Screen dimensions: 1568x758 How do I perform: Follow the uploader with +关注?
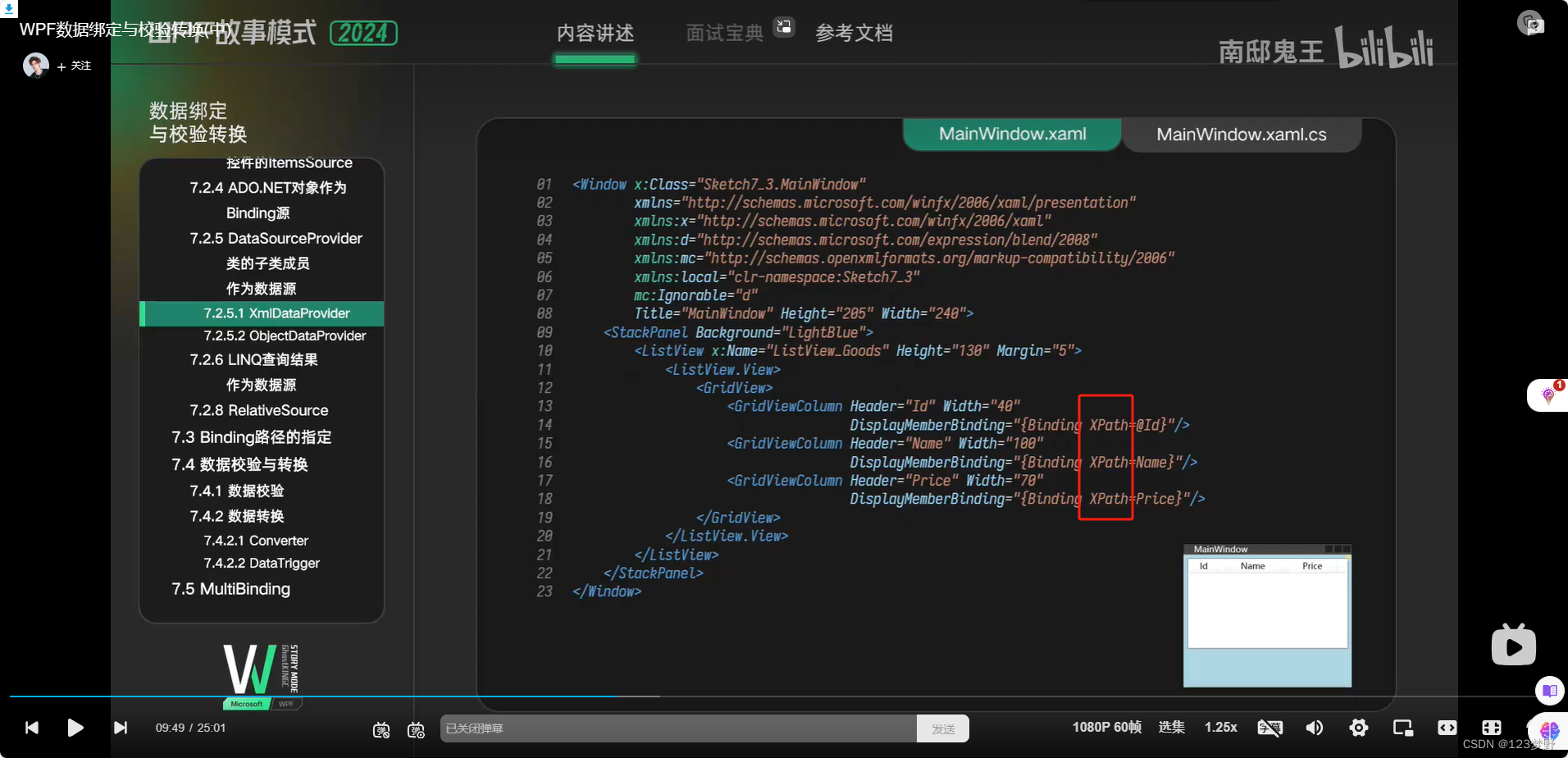click(75, 66)
